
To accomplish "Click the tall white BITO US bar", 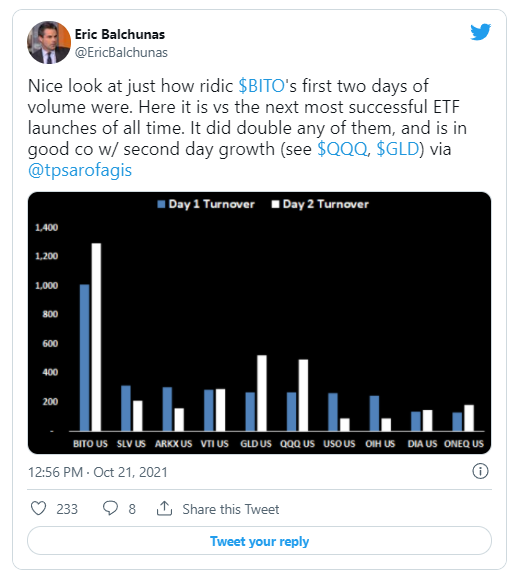I will (96, 337).
